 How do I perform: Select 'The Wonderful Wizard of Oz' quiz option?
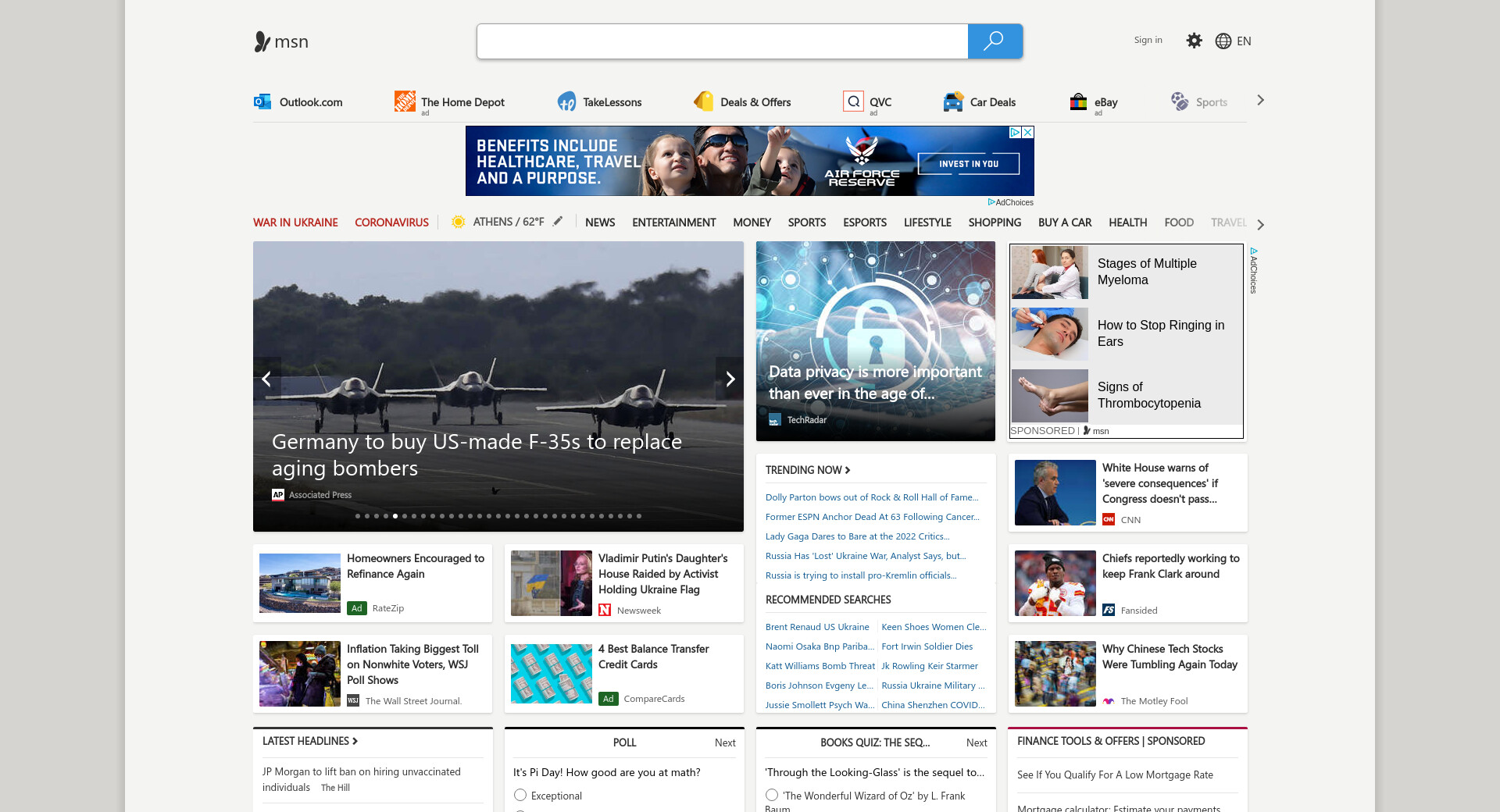772,795
